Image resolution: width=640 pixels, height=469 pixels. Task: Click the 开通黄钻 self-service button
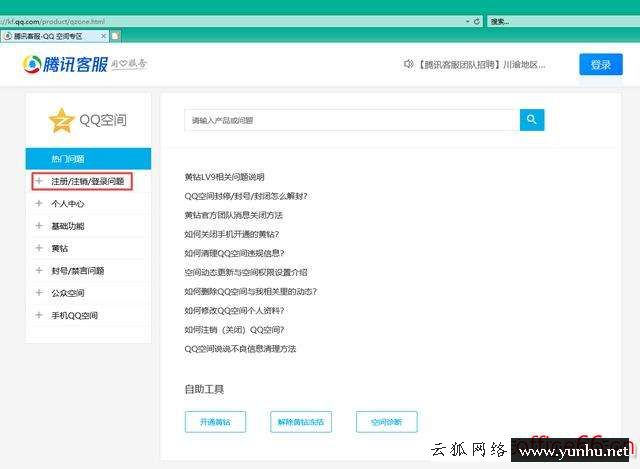coord(215,422)
